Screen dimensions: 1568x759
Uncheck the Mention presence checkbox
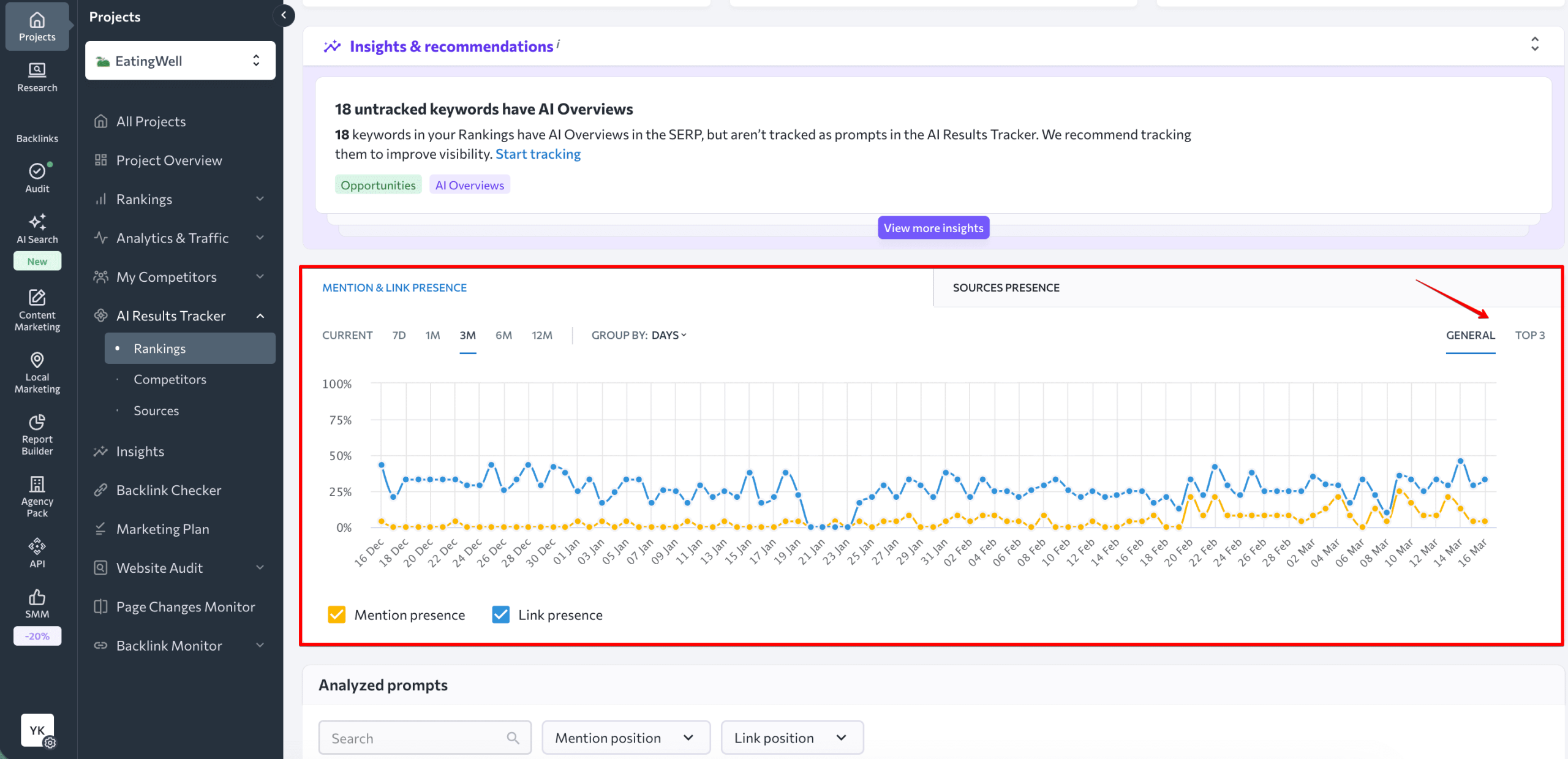[x=337, y=614]
